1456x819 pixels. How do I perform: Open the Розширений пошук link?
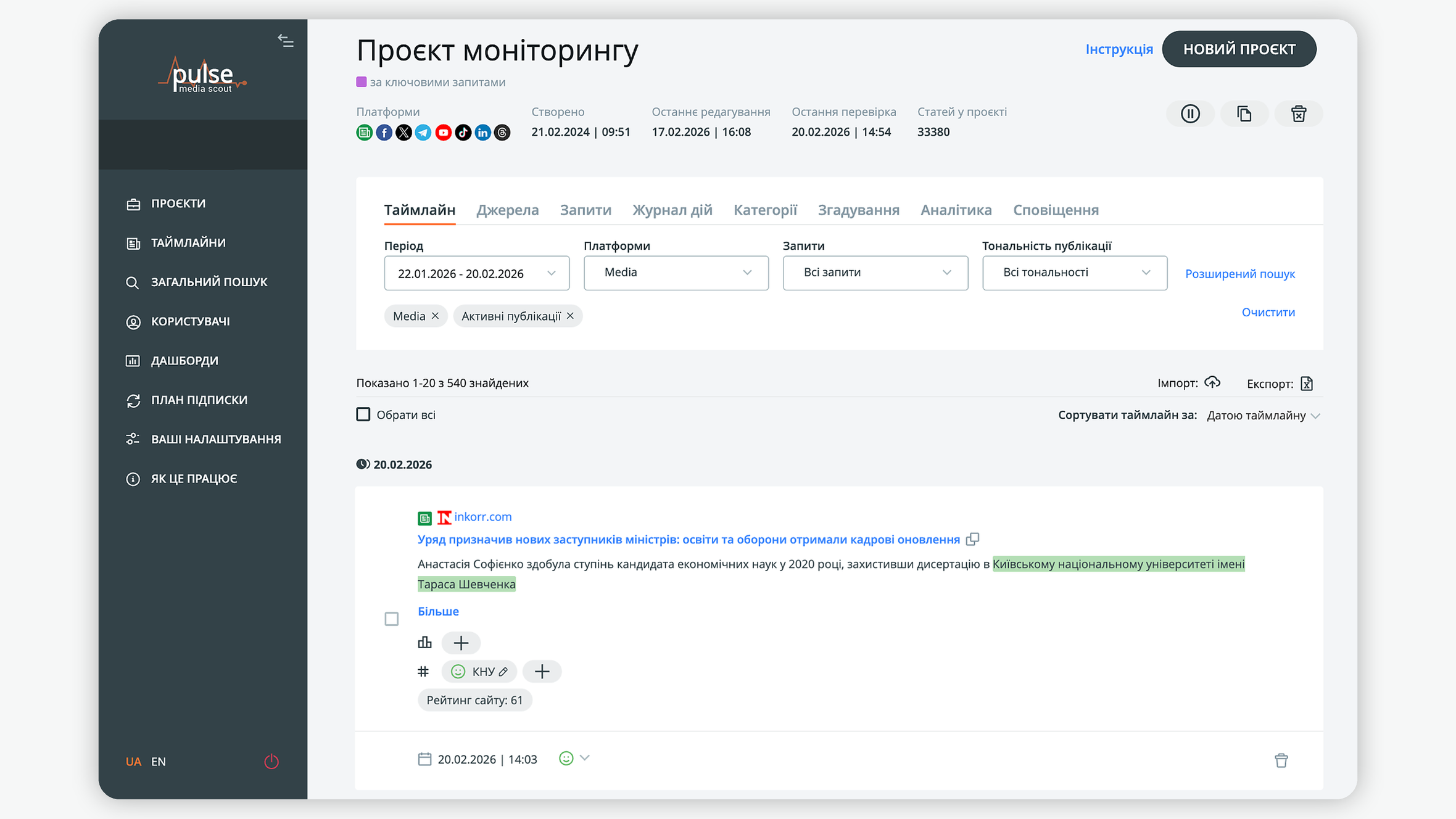pyautogui.click(x=1239, y=274)
